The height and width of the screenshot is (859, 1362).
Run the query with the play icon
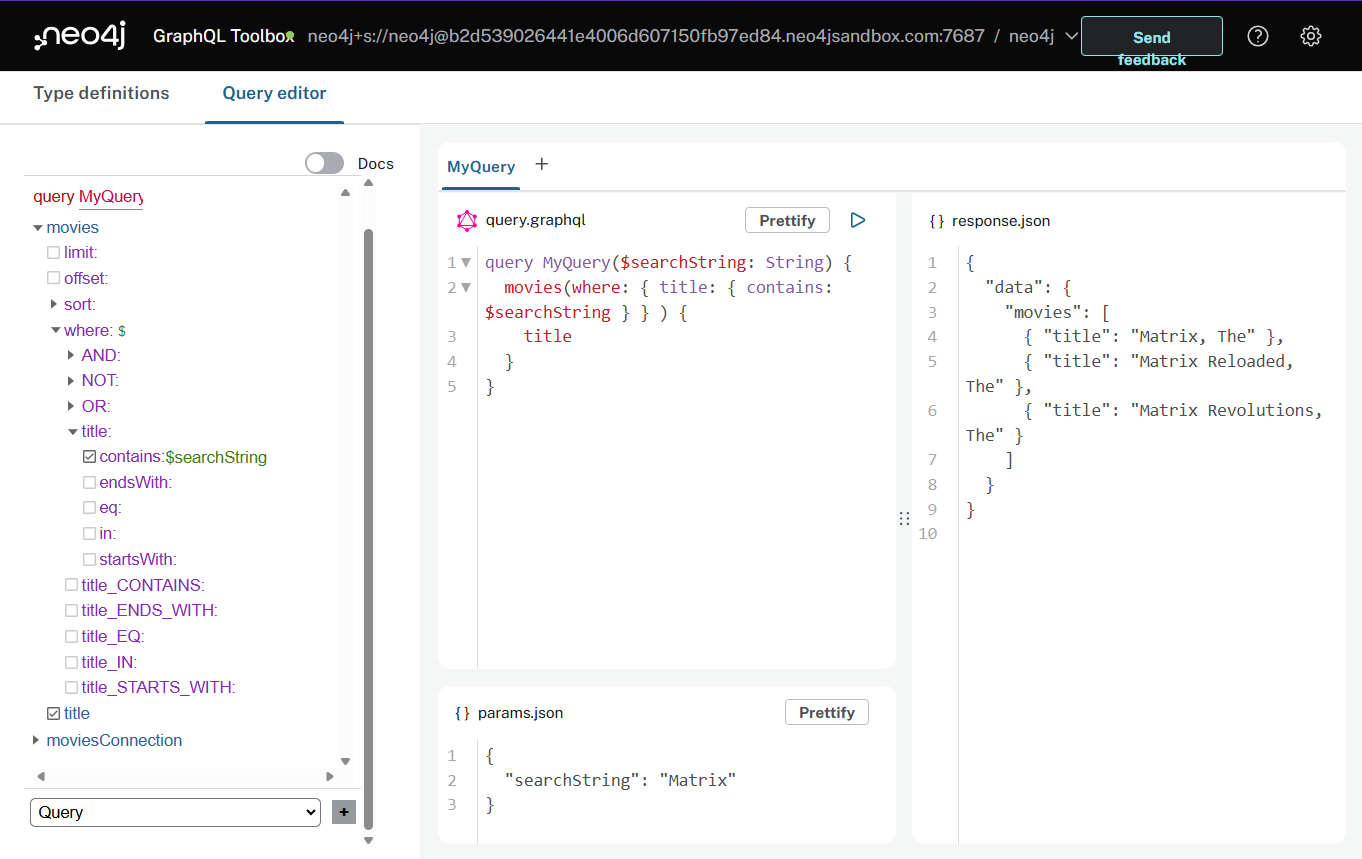(857, 220)
